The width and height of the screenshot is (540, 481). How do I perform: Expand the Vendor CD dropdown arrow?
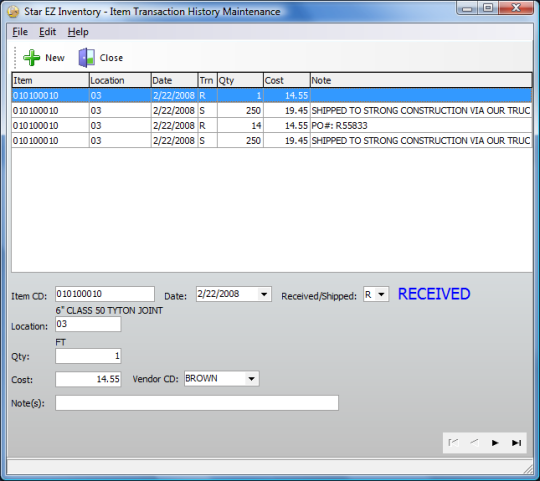pos(252,379)
